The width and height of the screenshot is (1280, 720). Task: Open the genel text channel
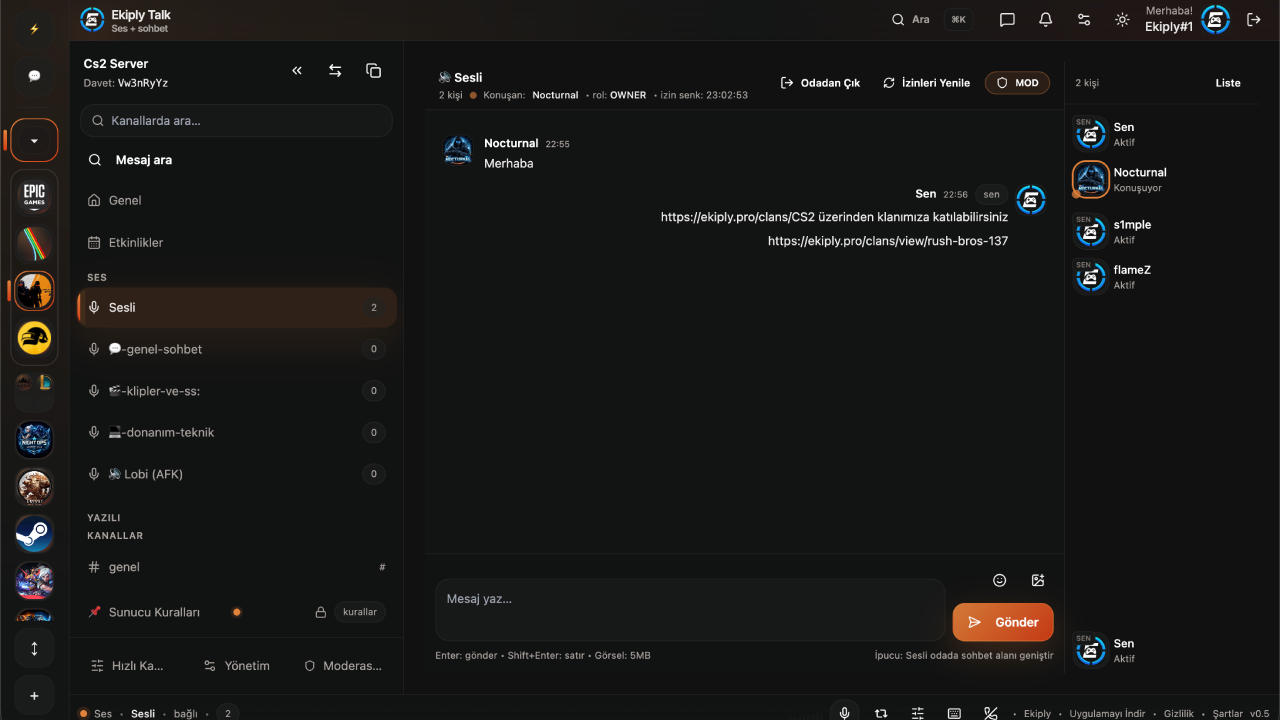tap(236, 567)
